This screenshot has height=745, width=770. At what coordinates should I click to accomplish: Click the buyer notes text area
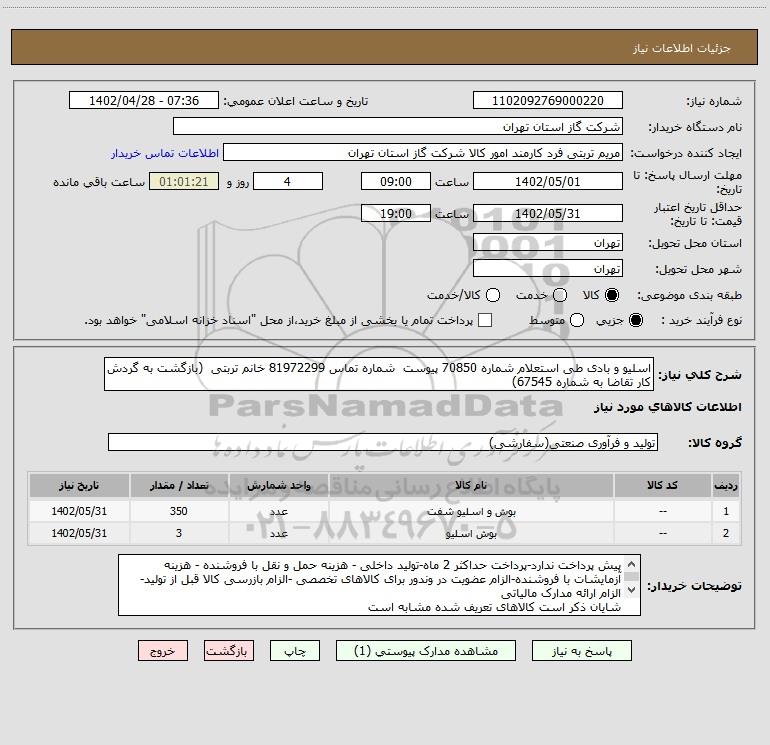pos(379,585)
